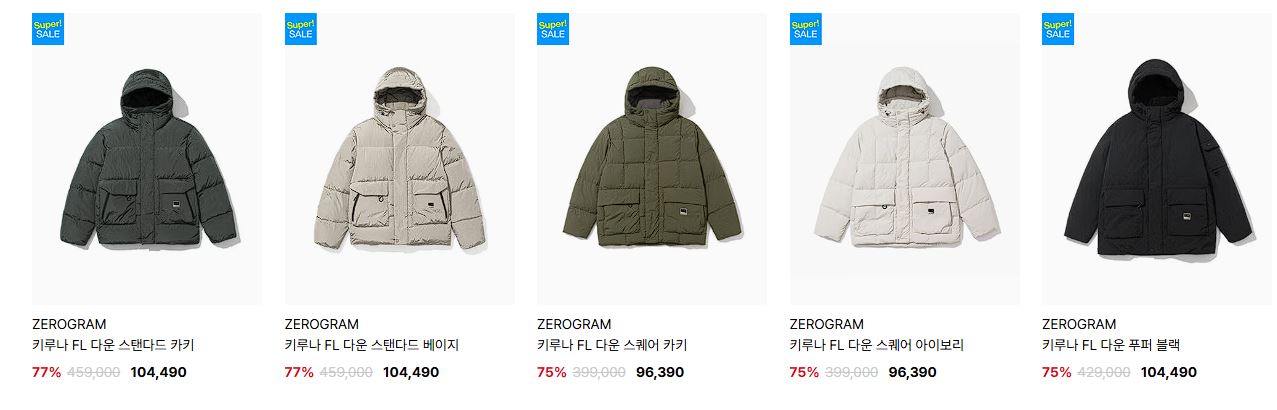The height and width of the screenshot is (410, 1277).
Task: Click Super SALE badge on beige standard jacket
Action: [300, 29]
